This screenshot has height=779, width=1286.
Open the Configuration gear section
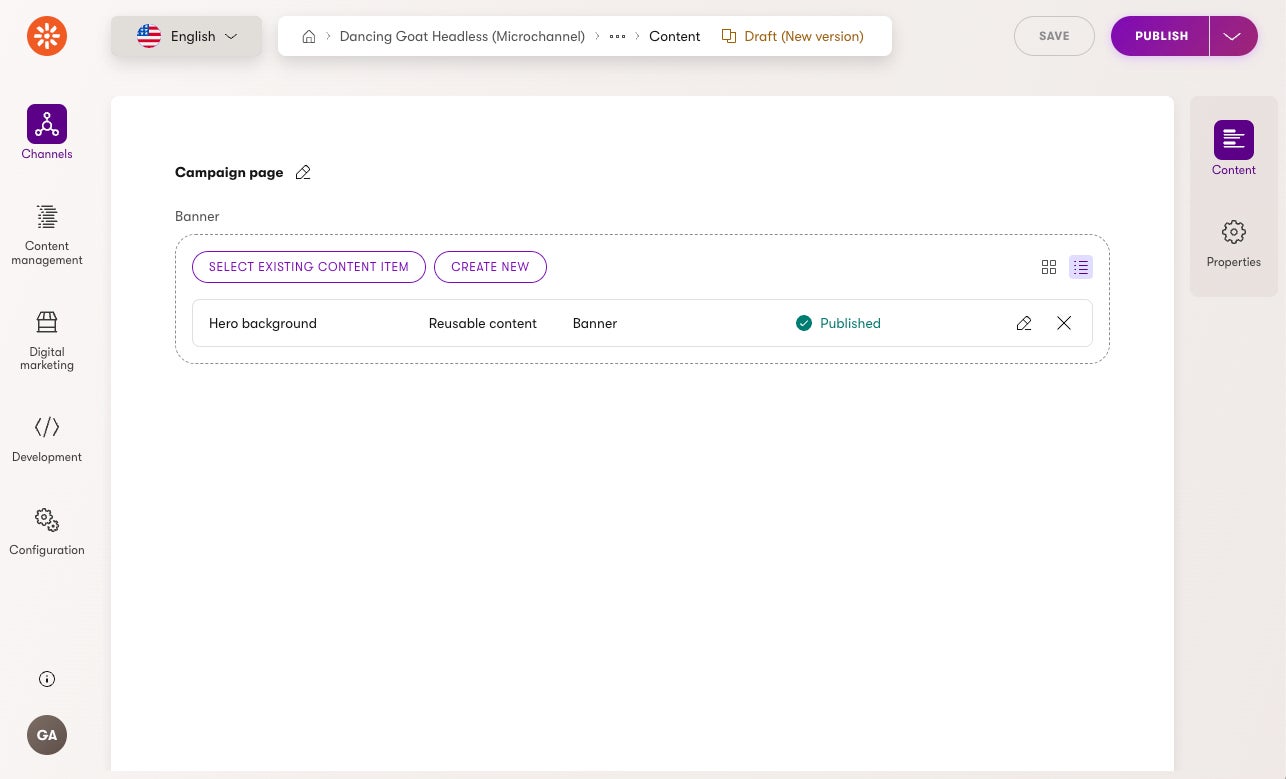[47, 532]
